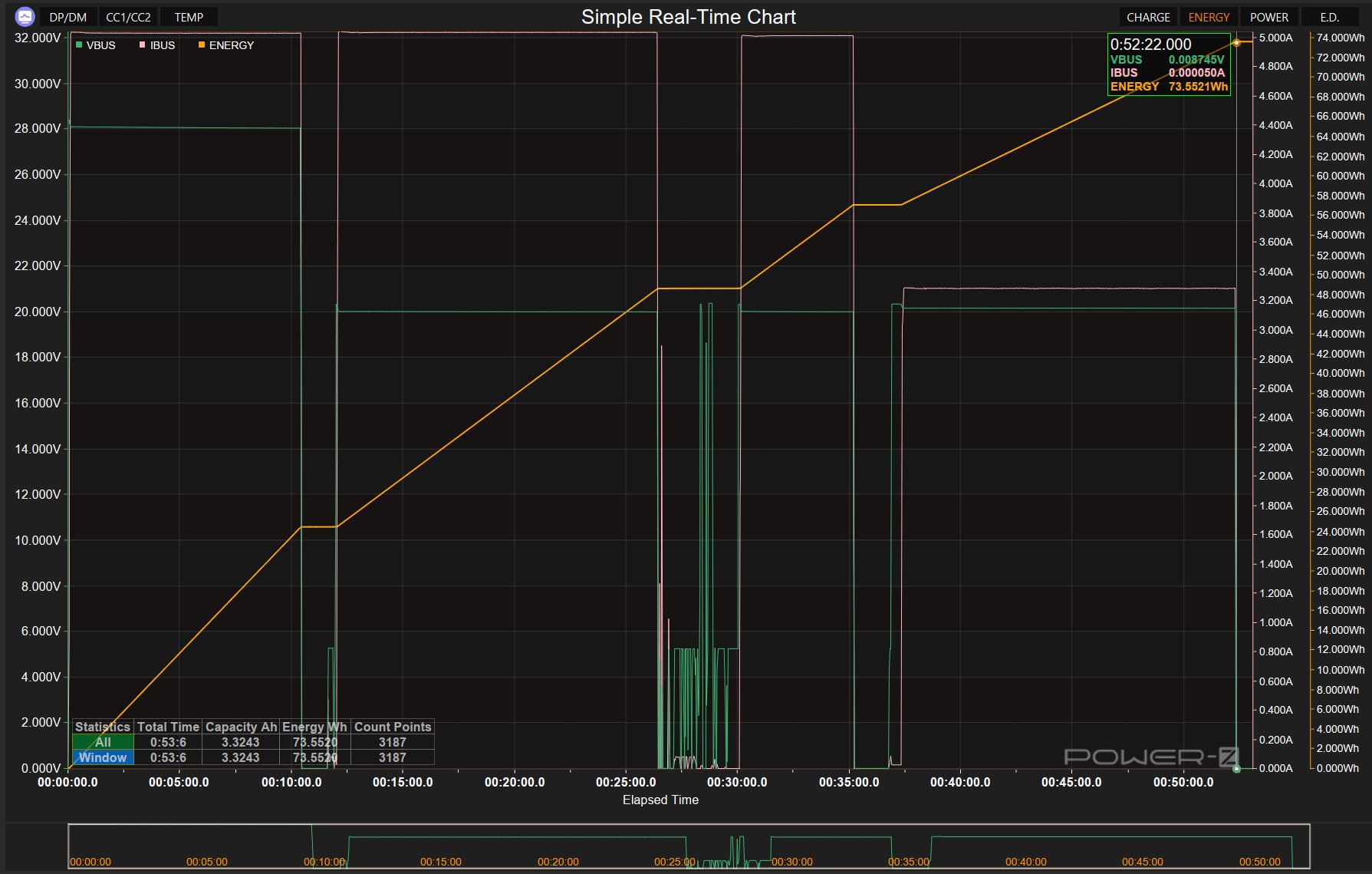1372x874 pixels.
Task: Toggle the ENERGY series legend label
Action: [x=231, y=45]
